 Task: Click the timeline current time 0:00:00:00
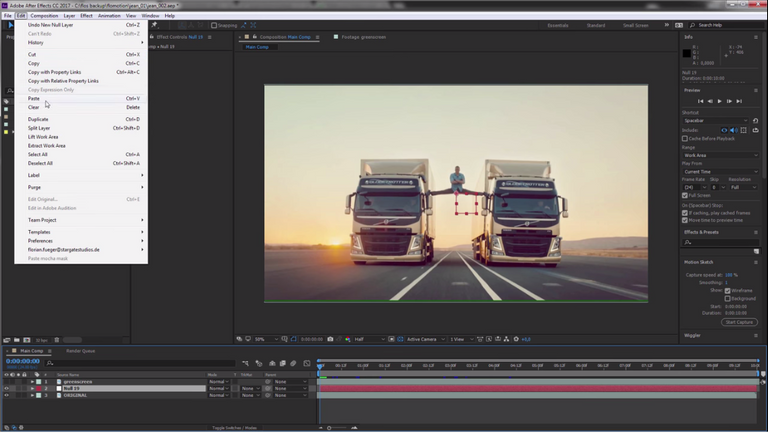23,361
